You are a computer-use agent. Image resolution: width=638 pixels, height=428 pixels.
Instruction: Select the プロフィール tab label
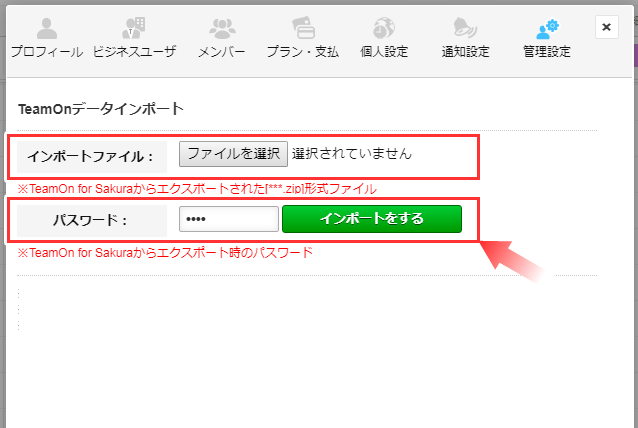[x=47, y=52]
